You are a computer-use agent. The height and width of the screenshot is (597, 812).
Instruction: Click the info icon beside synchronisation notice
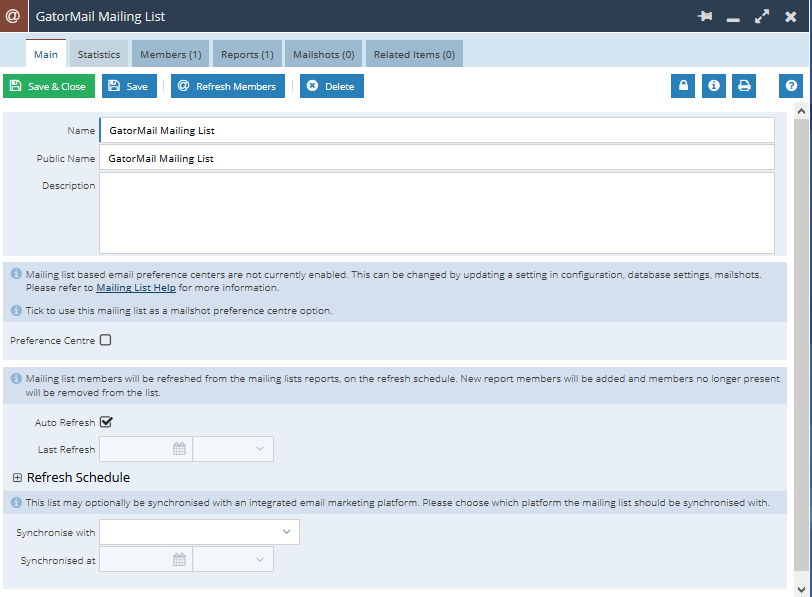click(17, 502)
